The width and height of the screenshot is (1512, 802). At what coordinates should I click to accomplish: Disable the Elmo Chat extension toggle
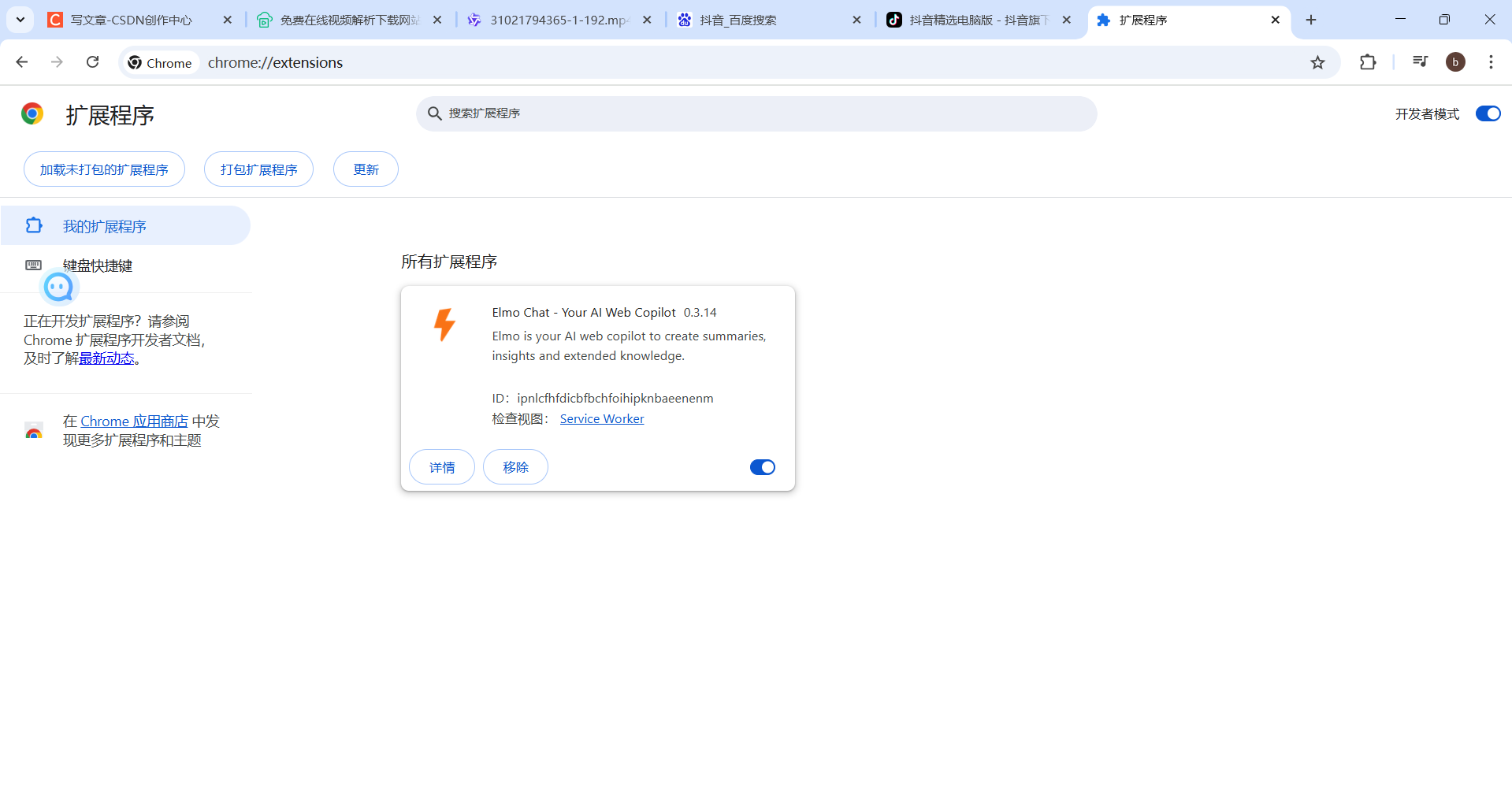pyautogui.click(x=762, y=467)
